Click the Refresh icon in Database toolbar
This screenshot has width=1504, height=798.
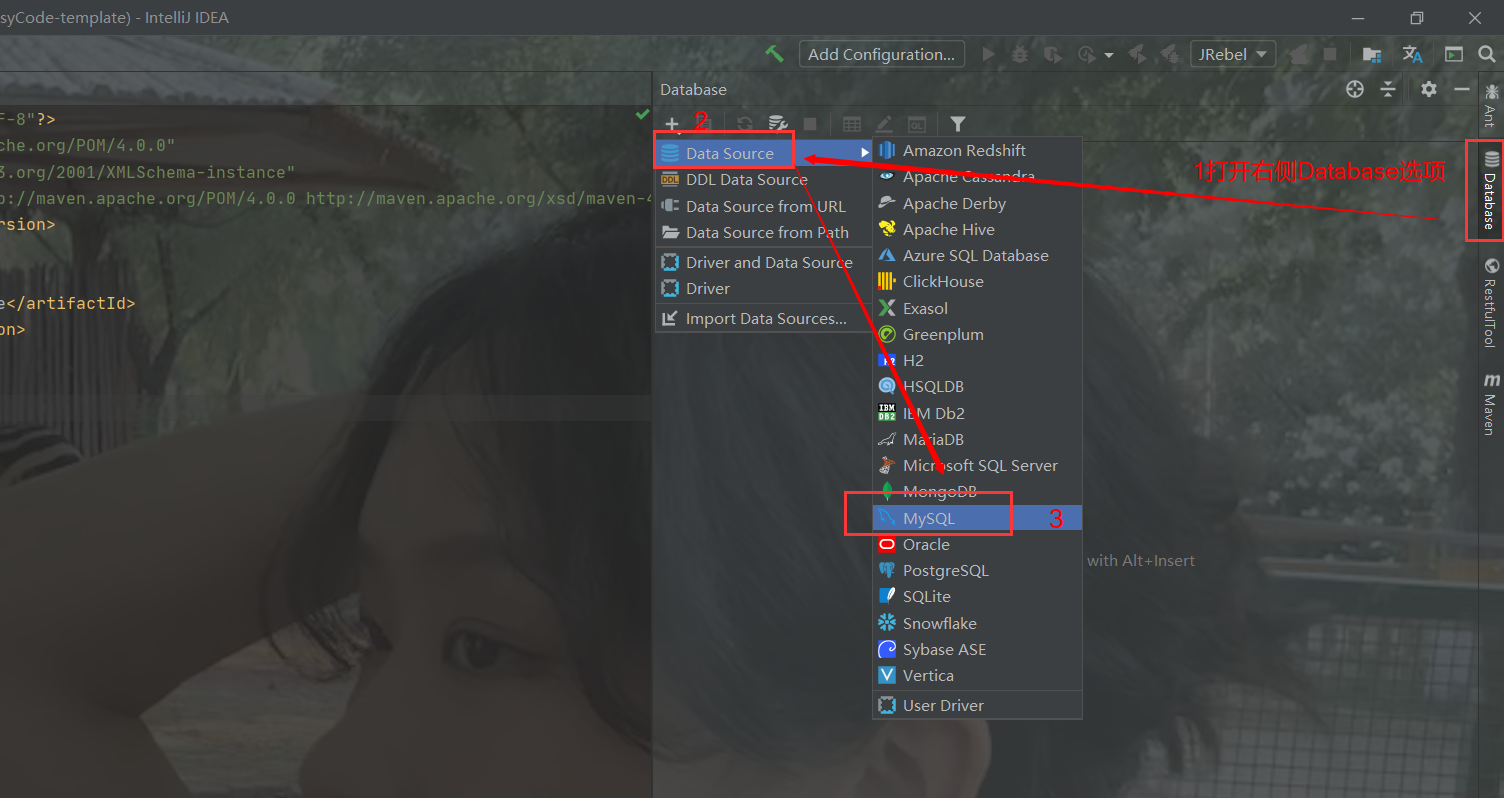click(x=745, y=124)
